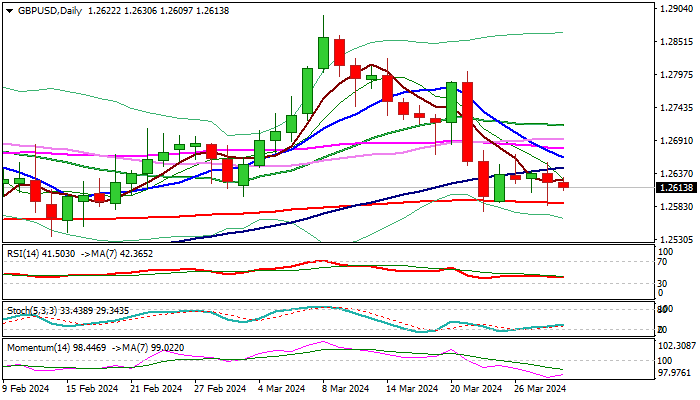Click the 4 Mar 2024 date label
This screenshot has width=700, height=400.
[283, 389]
